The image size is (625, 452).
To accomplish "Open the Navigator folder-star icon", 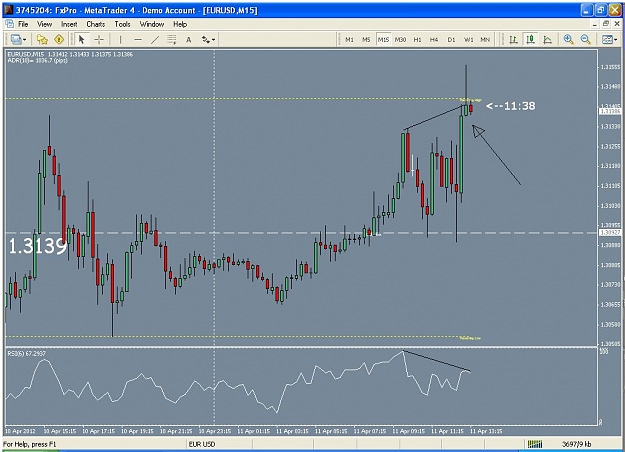I will 42,39.
